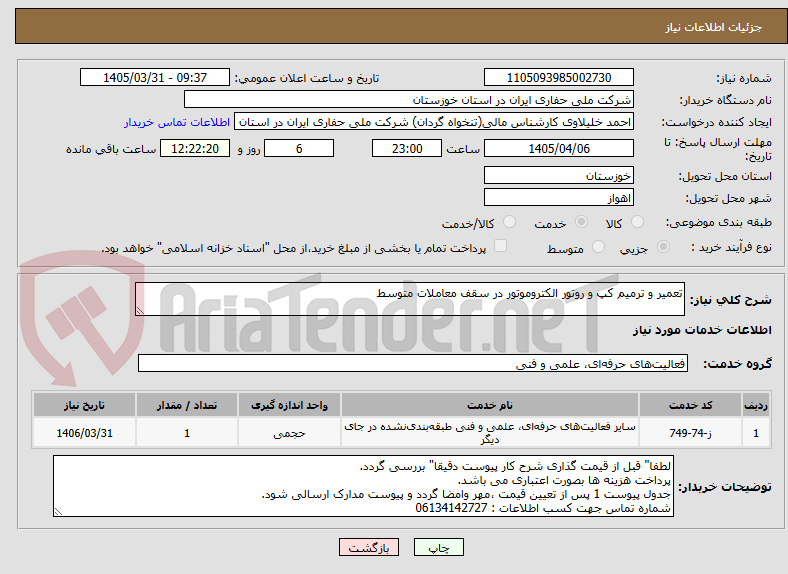
Task: Click the استان محل تحویل label
Action: click(x=725, y=176)
